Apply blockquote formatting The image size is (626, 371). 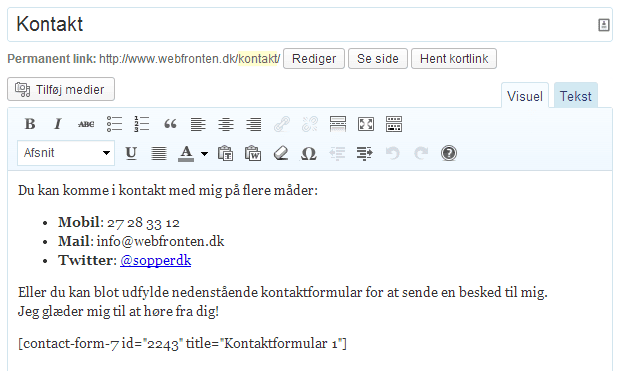[170, 124]
